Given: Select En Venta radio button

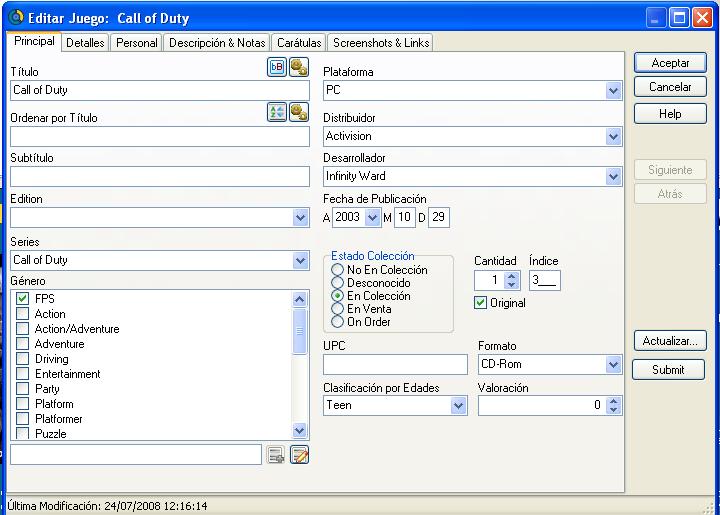Looking at the screenshot, I should point(337,308).
